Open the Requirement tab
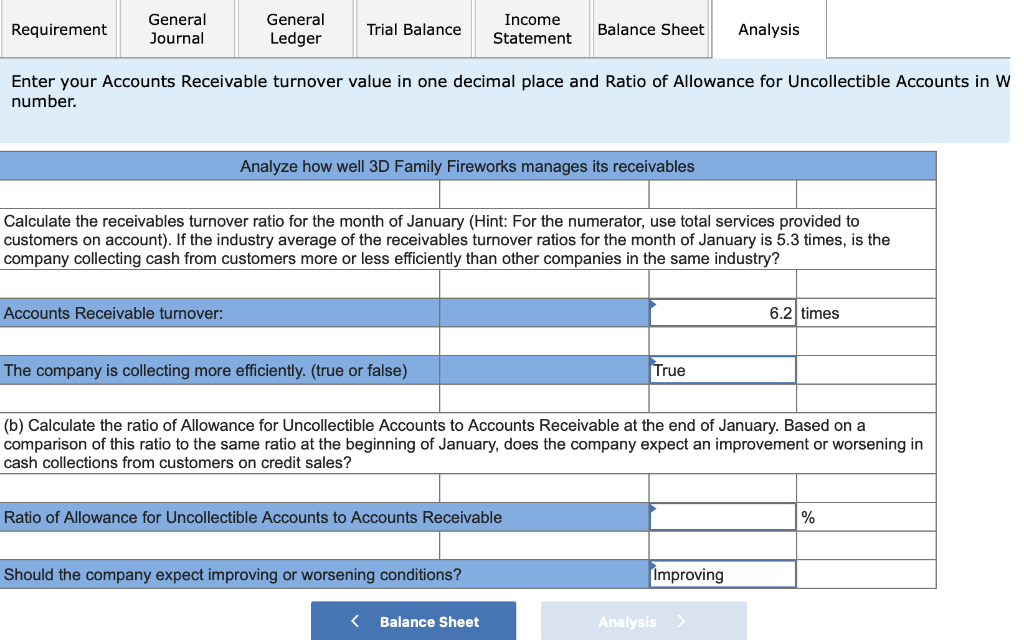Viewport: 1024px width, 640px height. (59, 29)
